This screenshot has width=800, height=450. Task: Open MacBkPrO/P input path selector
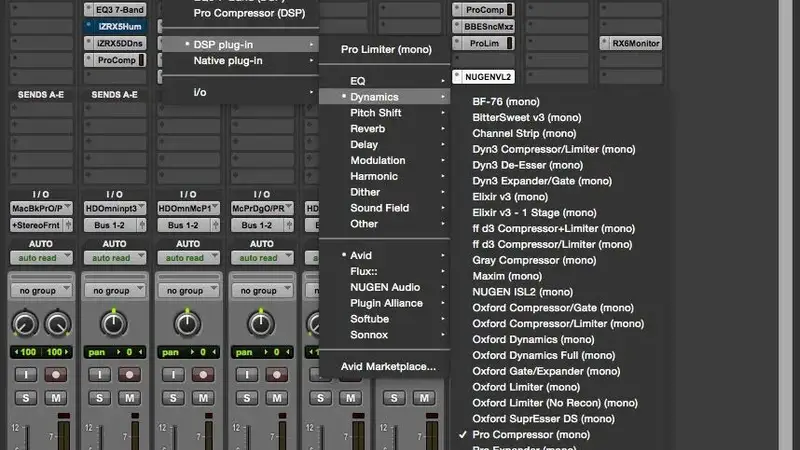click(x=41, y=208)
